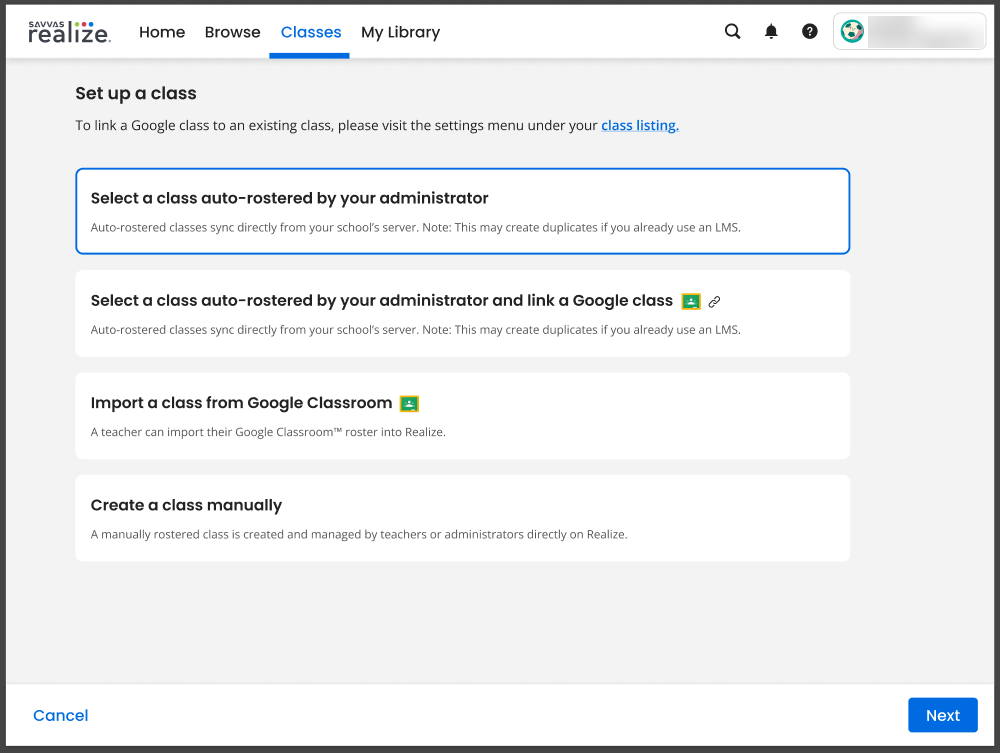This screenshot has width=1000, height=753.
Task: Cancel the class setup
Action: [61, 715]
